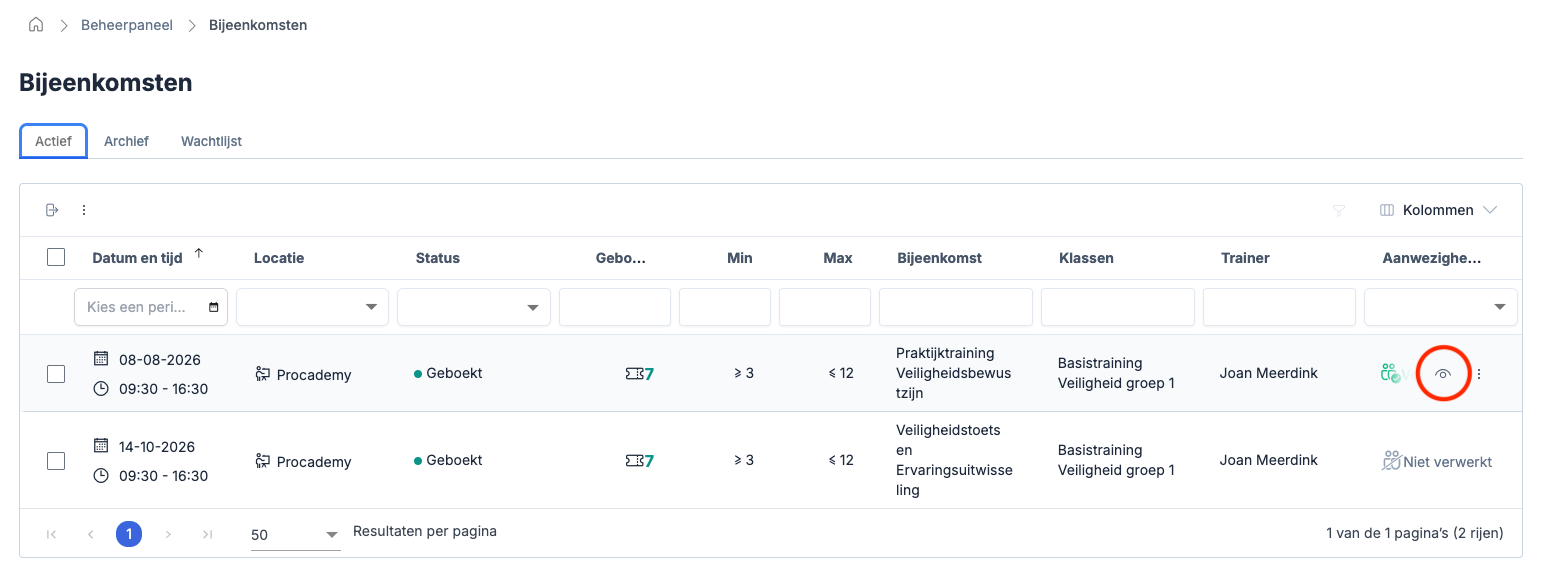Change results per page dropdown from 50

[x=295, y=535]
